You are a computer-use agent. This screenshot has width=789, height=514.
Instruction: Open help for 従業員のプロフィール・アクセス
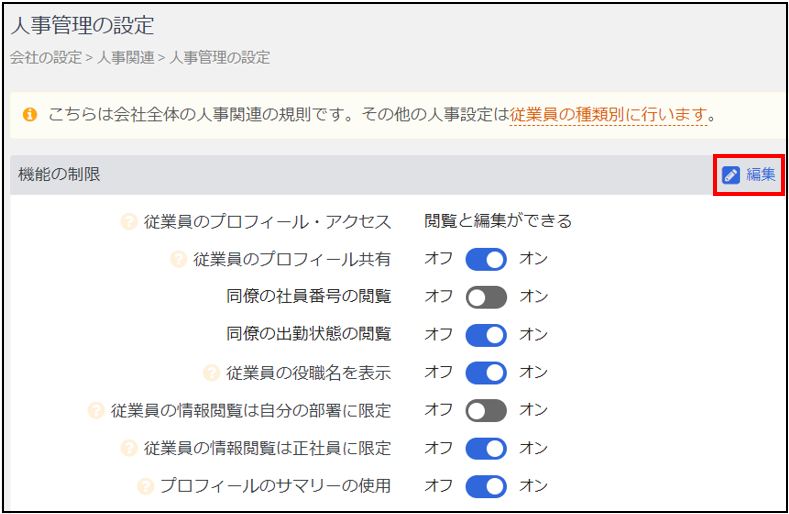pos(129,222)
